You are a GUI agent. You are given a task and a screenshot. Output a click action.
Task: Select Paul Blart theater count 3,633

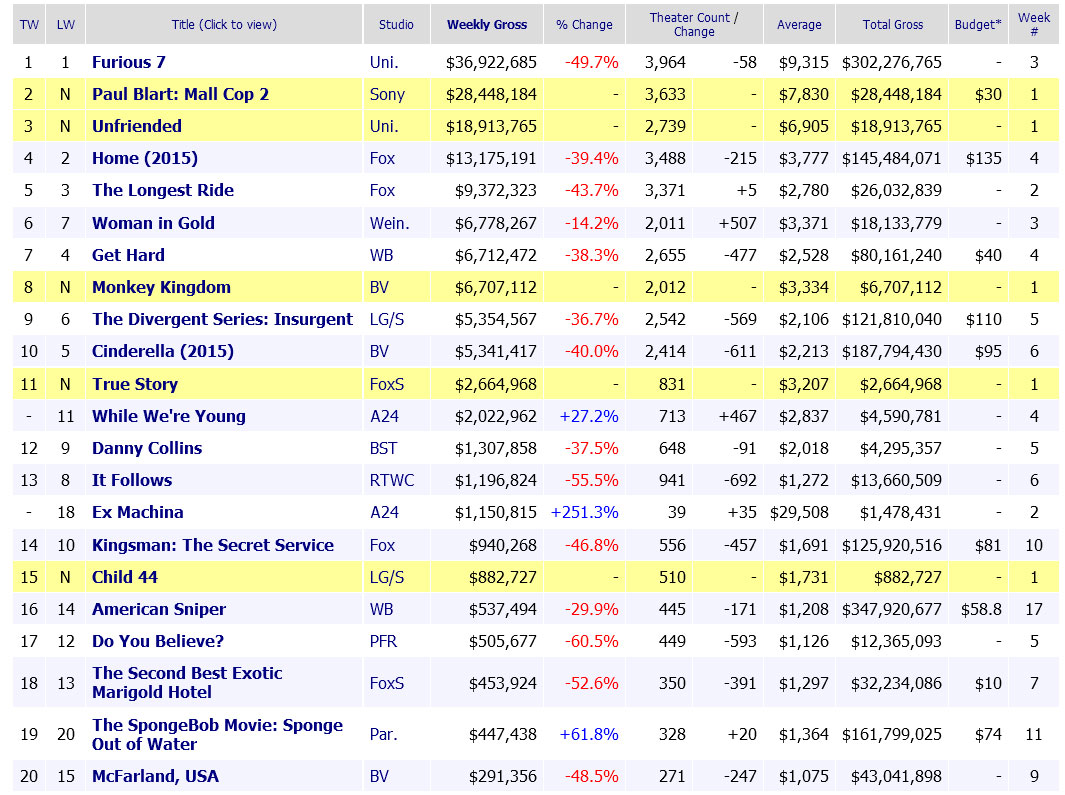point(665,94)
